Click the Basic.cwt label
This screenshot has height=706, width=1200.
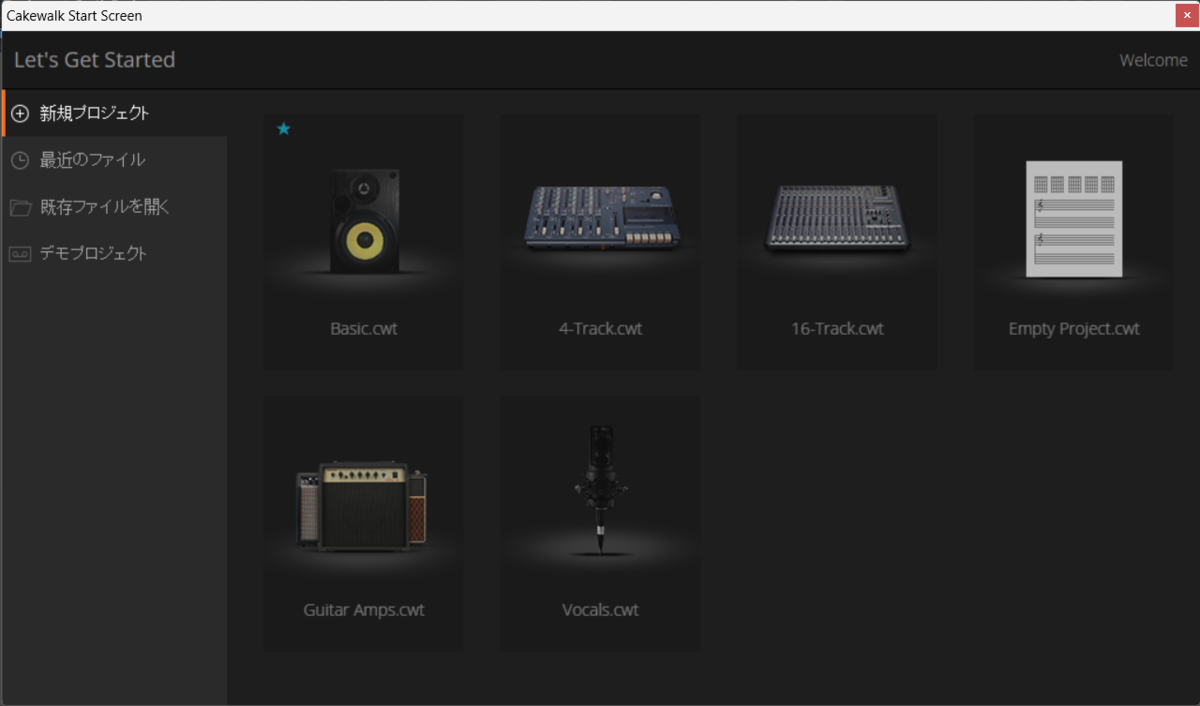click(364, 328)
